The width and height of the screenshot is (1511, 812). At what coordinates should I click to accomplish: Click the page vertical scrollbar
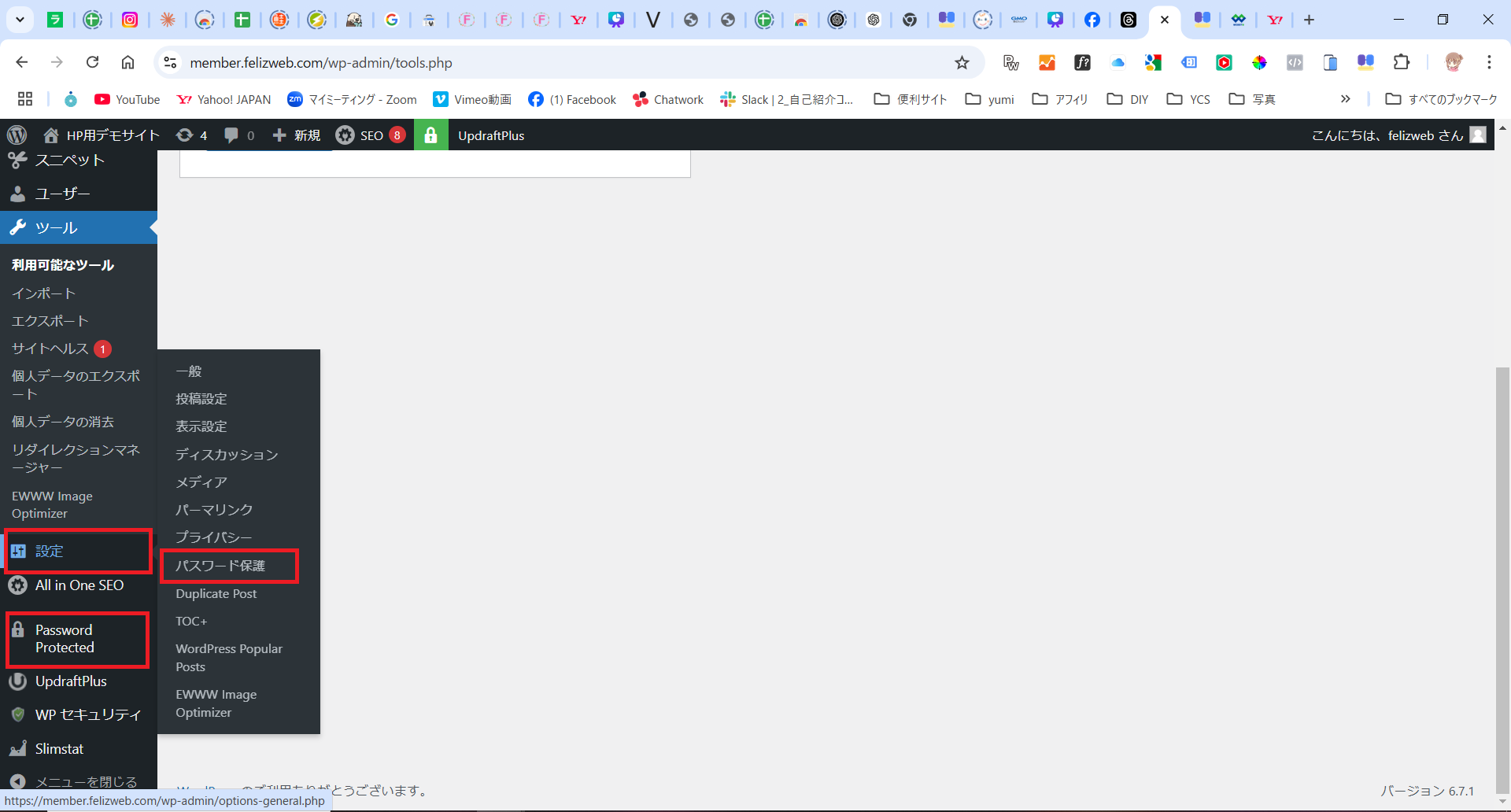click(1502, 581)
